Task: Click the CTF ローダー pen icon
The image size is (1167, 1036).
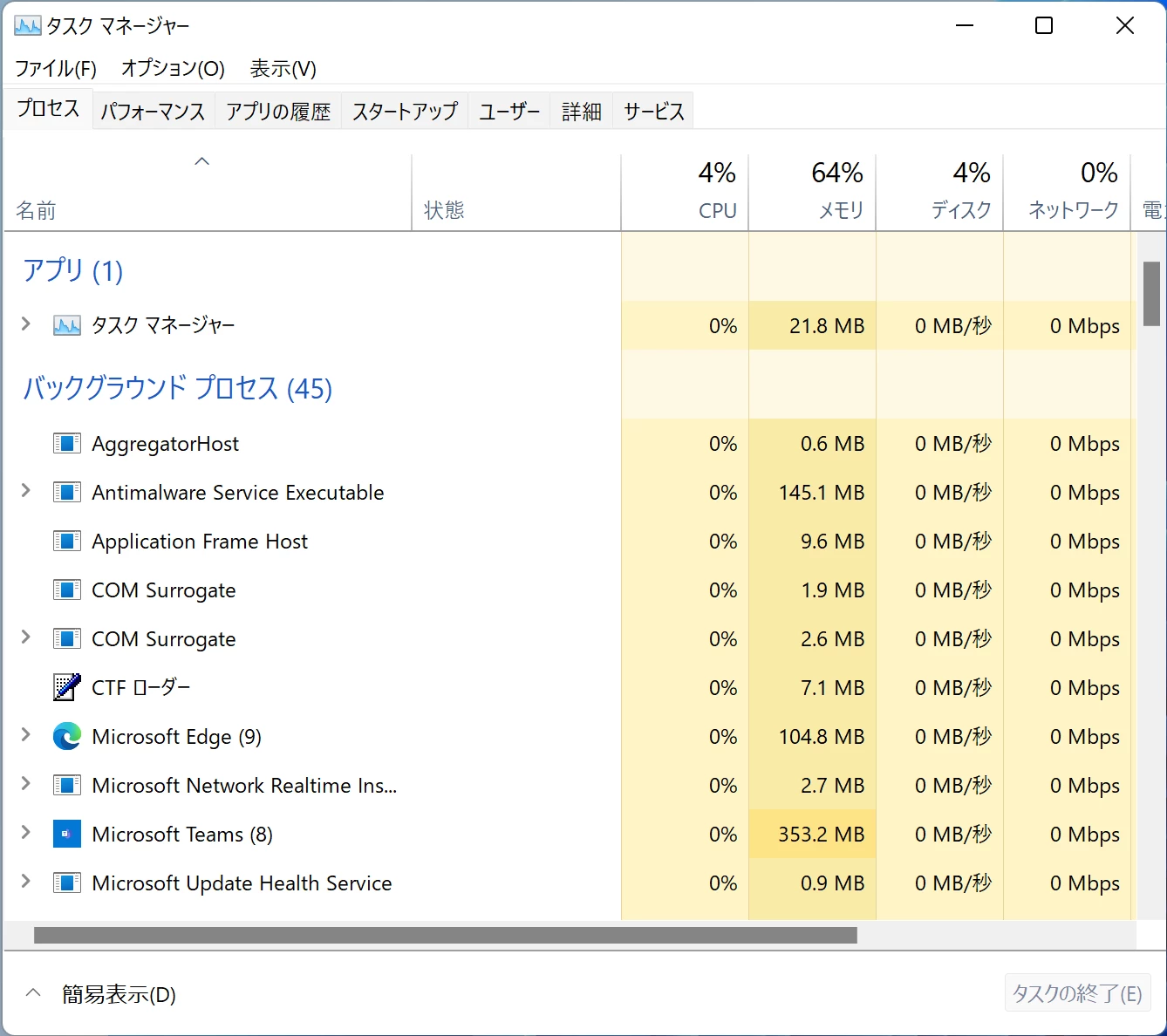Action: 67,688
